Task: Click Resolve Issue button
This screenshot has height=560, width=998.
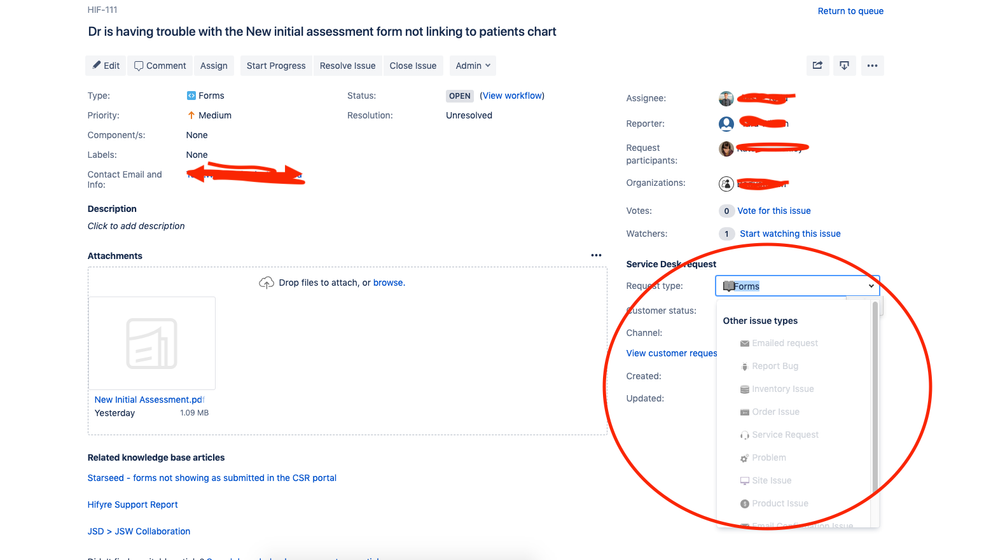Action: tap(348, 66)
